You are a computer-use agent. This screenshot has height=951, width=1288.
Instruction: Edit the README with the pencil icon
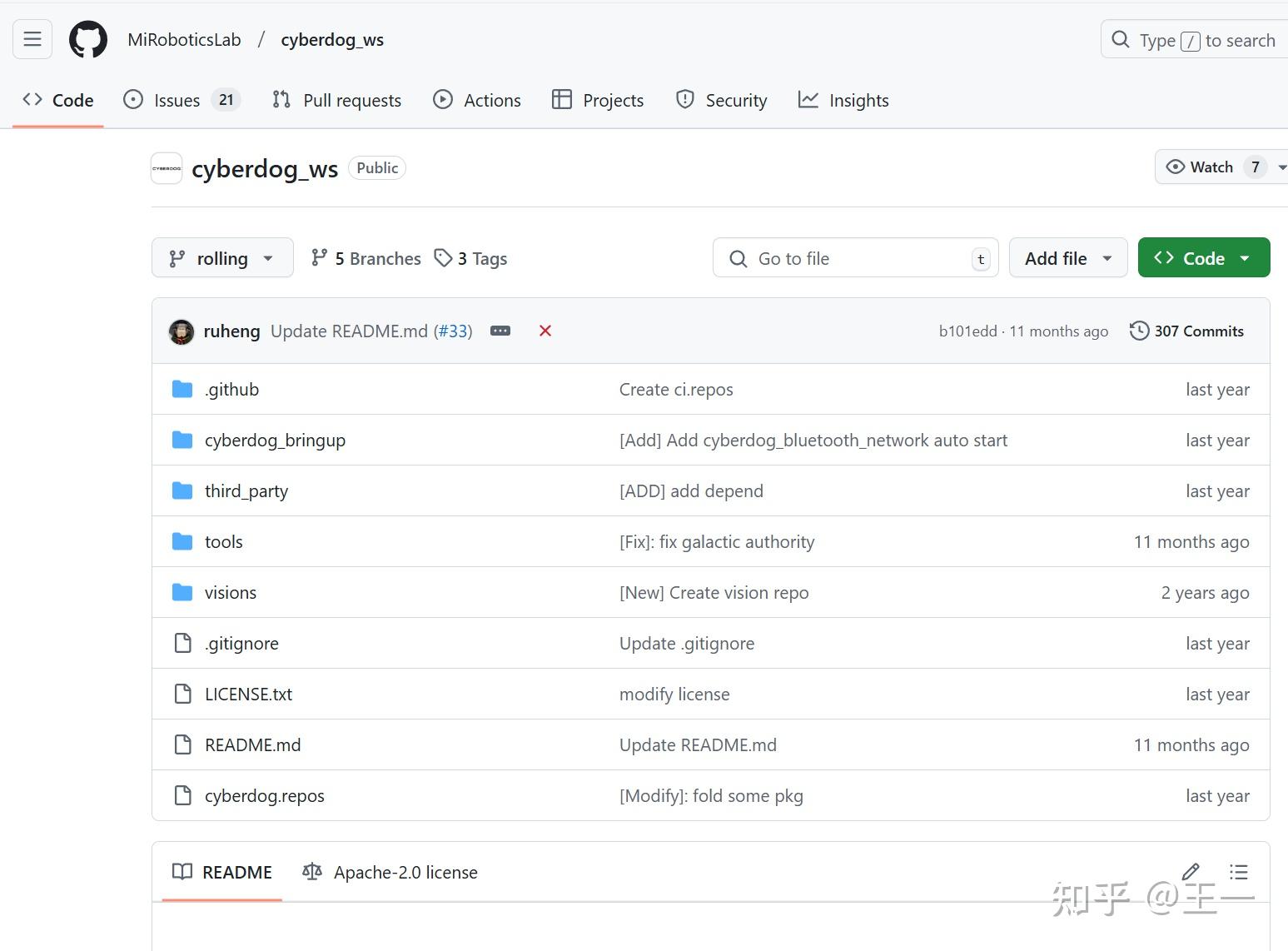(x=1191, y=872)
